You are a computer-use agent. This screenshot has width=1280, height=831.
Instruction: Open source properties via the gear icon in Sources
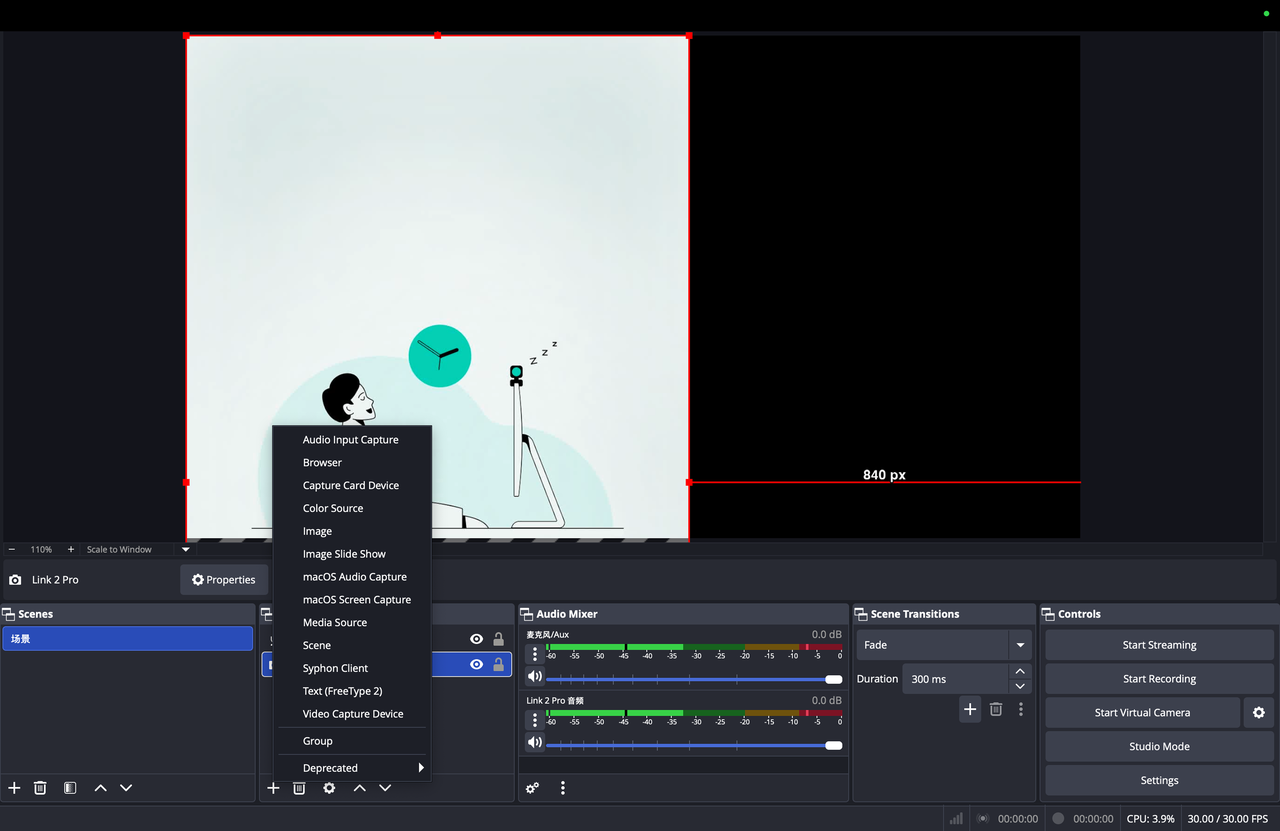click(329, 788)
